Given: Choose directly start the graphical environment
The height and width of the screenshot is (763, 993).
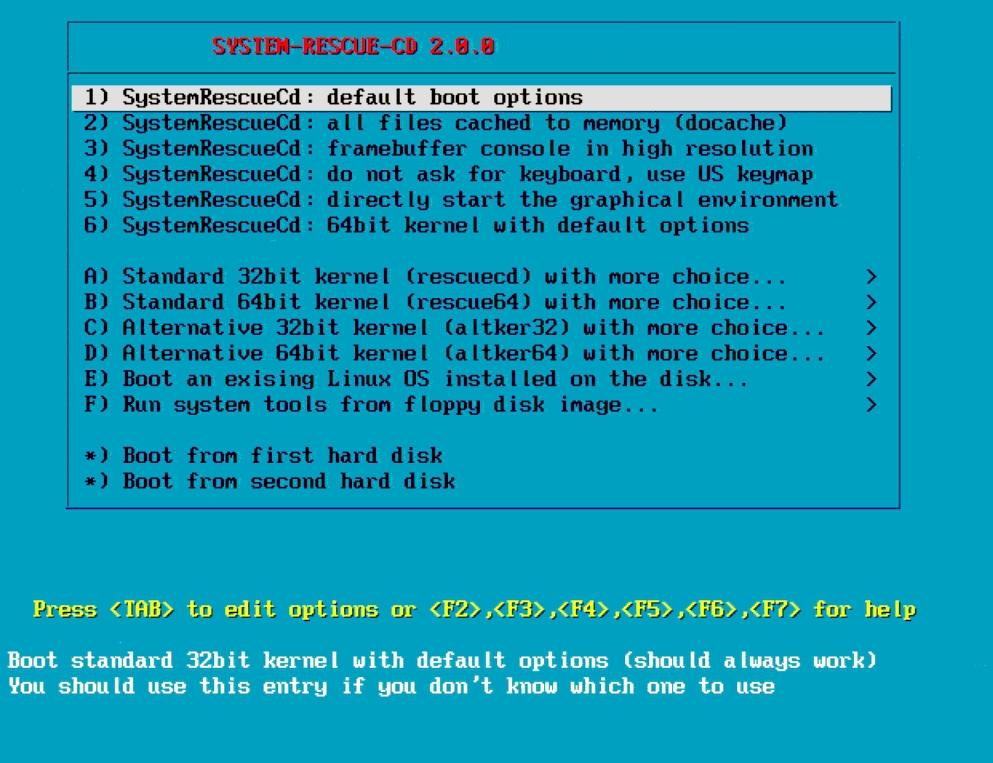Looking at the screenshot, I should pos(481,200).
